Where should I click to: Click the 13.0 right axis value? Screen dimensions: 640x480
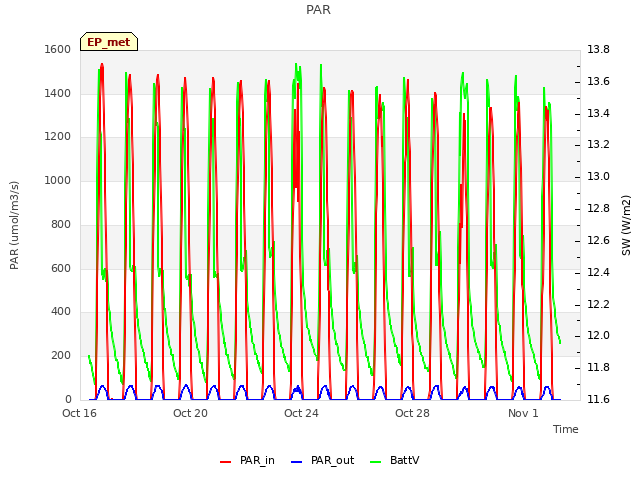click(598, 176)
